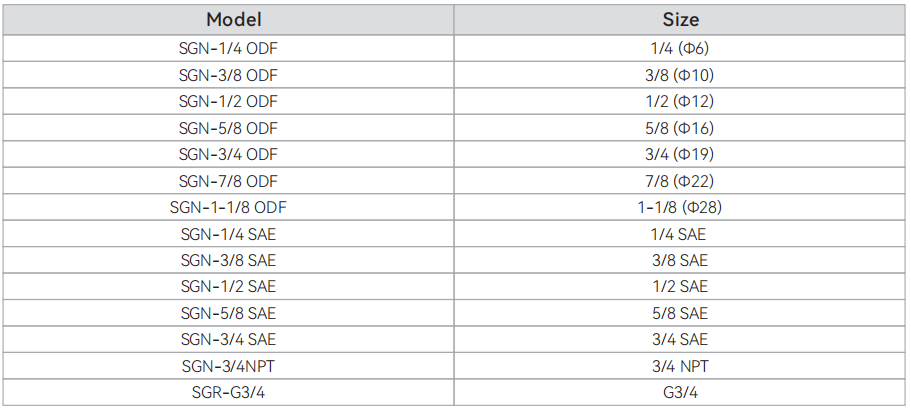This screenshot has width=911, height=411.
Task: Click the Model column header
Action: 228,20
